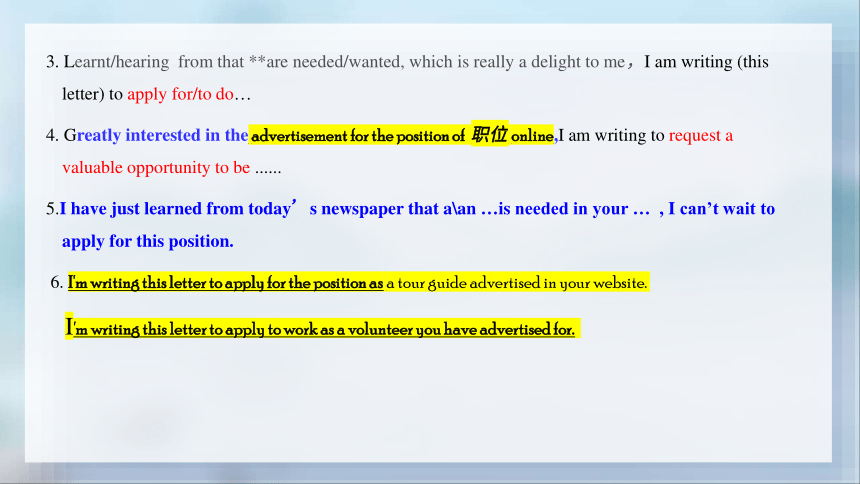Click "I am writing (this" in item 3
Viewport: 860px width, 484px height.
click(x=706, y=62)
